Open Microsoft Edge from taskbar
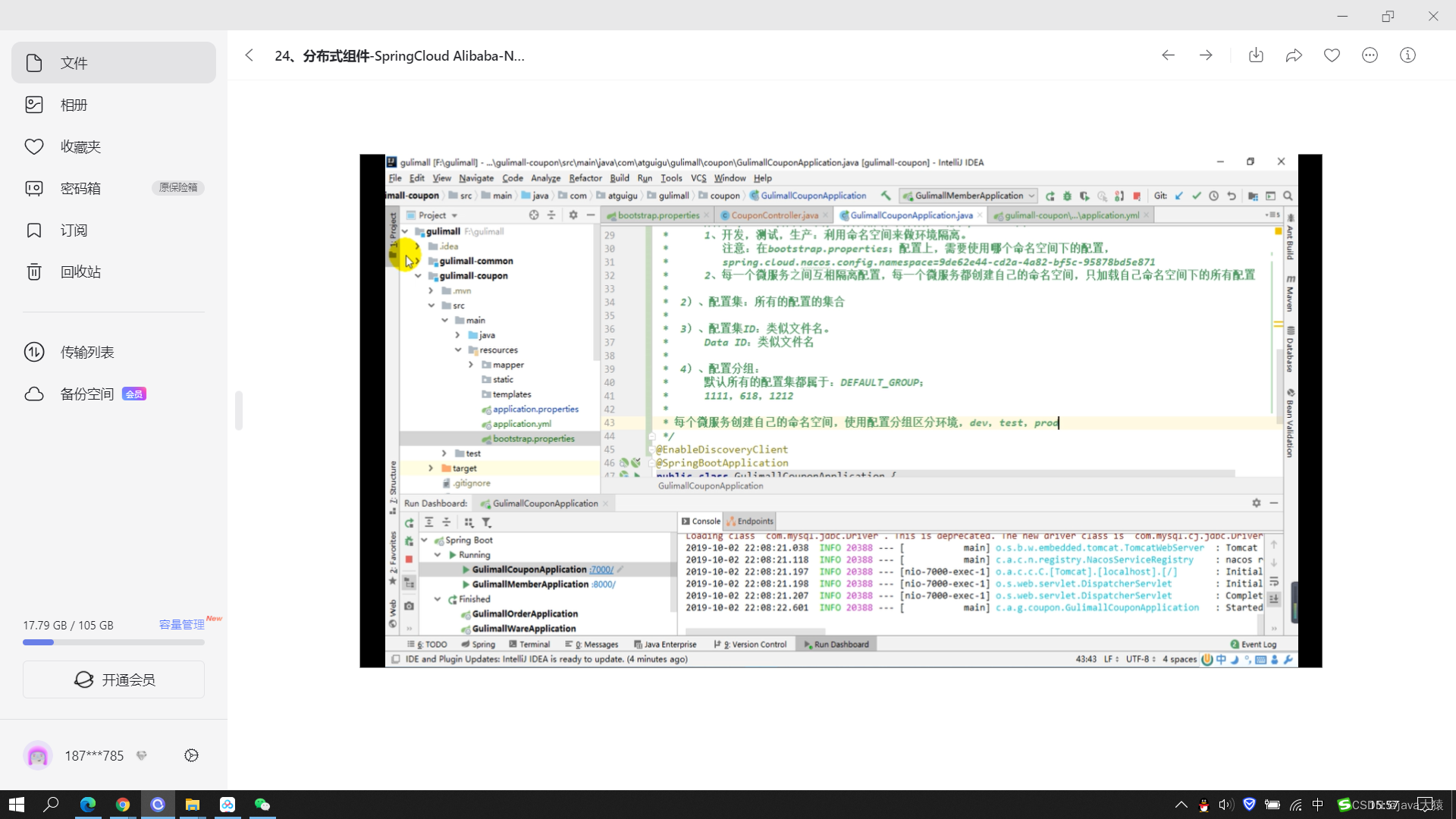Viewport: 1456px width, 819px height. pyautogui.click(x=88, y=805)
